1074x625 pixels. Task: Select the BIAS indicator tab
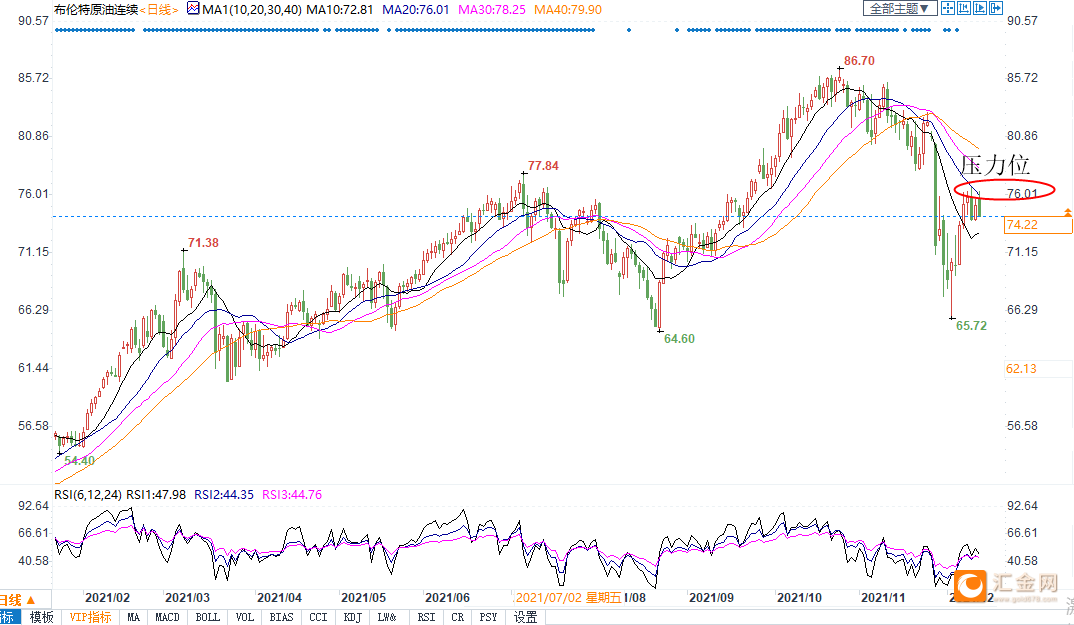pos(281,617)
